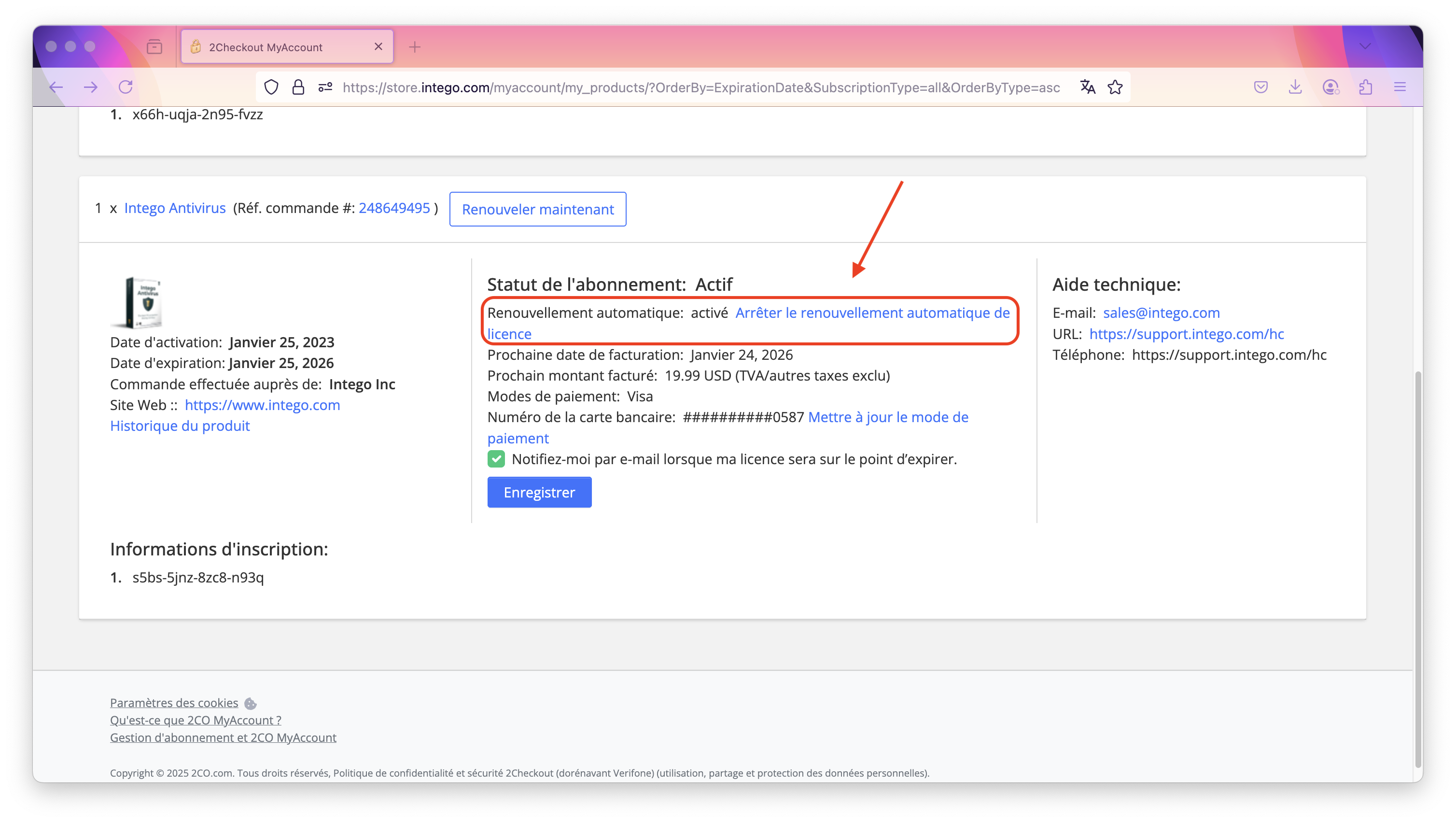Open the tab overview icon beside the tab

(x=154, y=46)
